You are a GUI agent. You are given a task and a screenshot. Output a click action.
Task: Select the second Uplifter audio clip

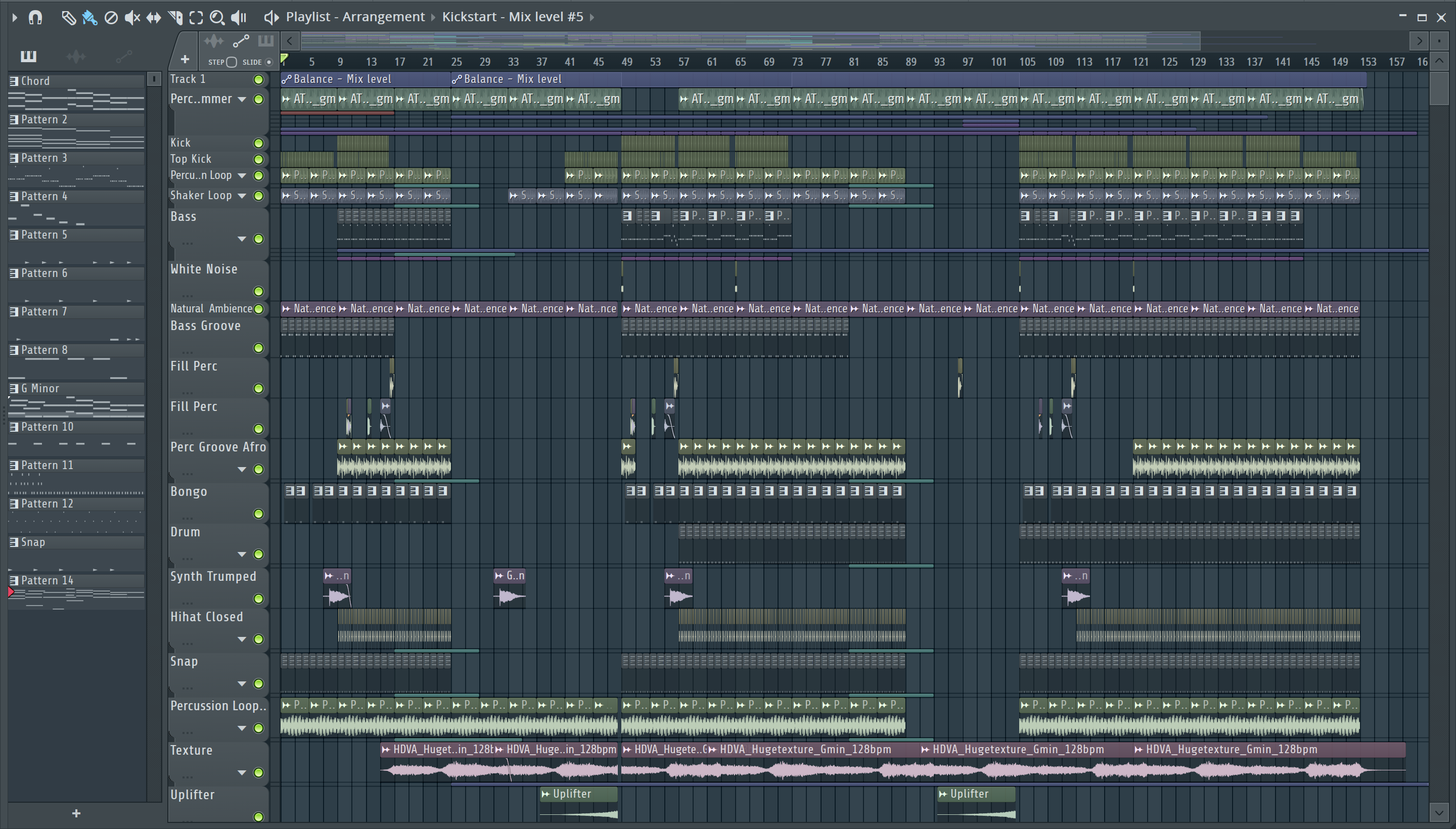coord(977,803)
